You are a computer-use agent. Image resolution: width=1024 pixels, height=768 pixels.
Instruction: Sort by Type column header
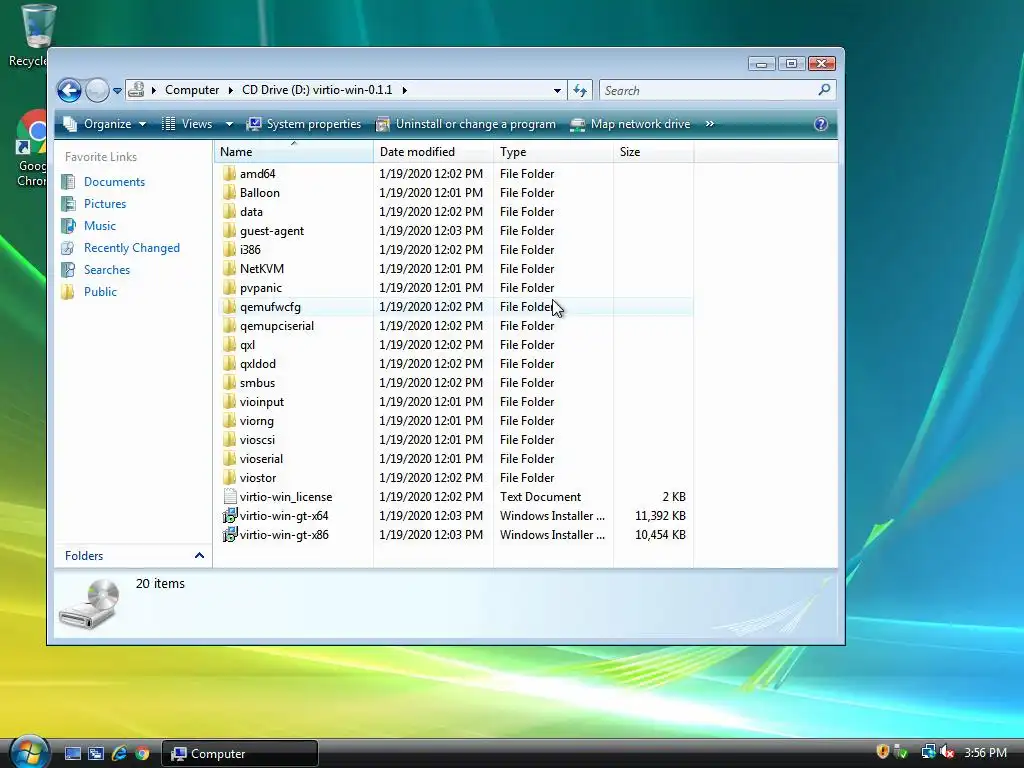point(553,152)
